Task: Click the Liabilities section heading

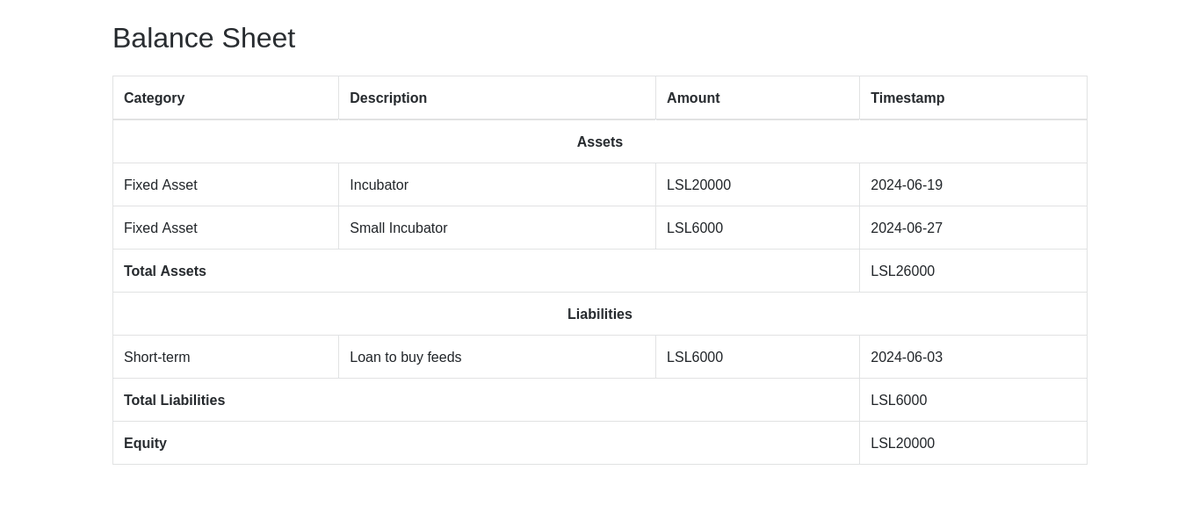Action: 600,314
